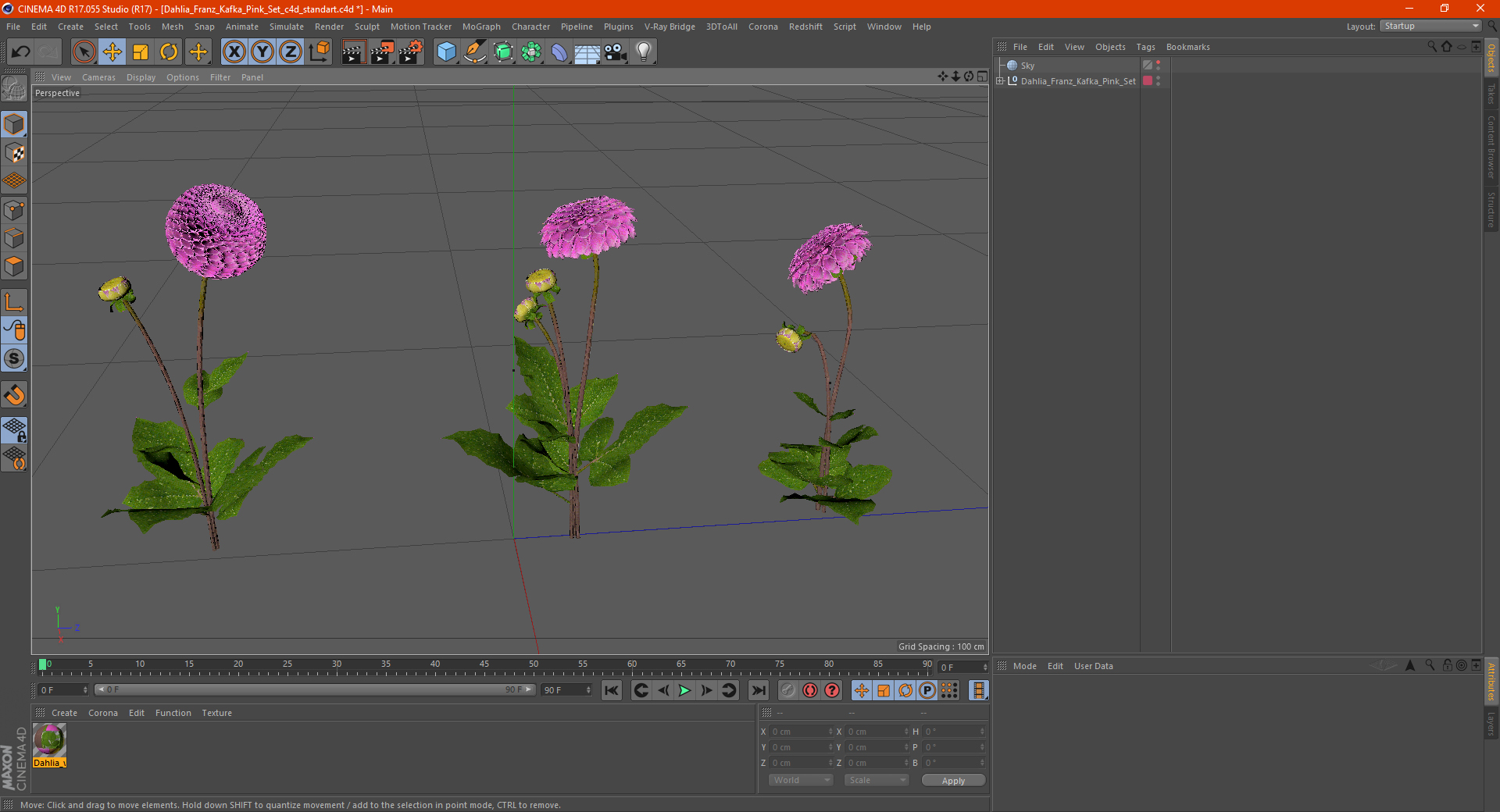
Task: Click the X position field in Coordinates
Action: (802, 732)
